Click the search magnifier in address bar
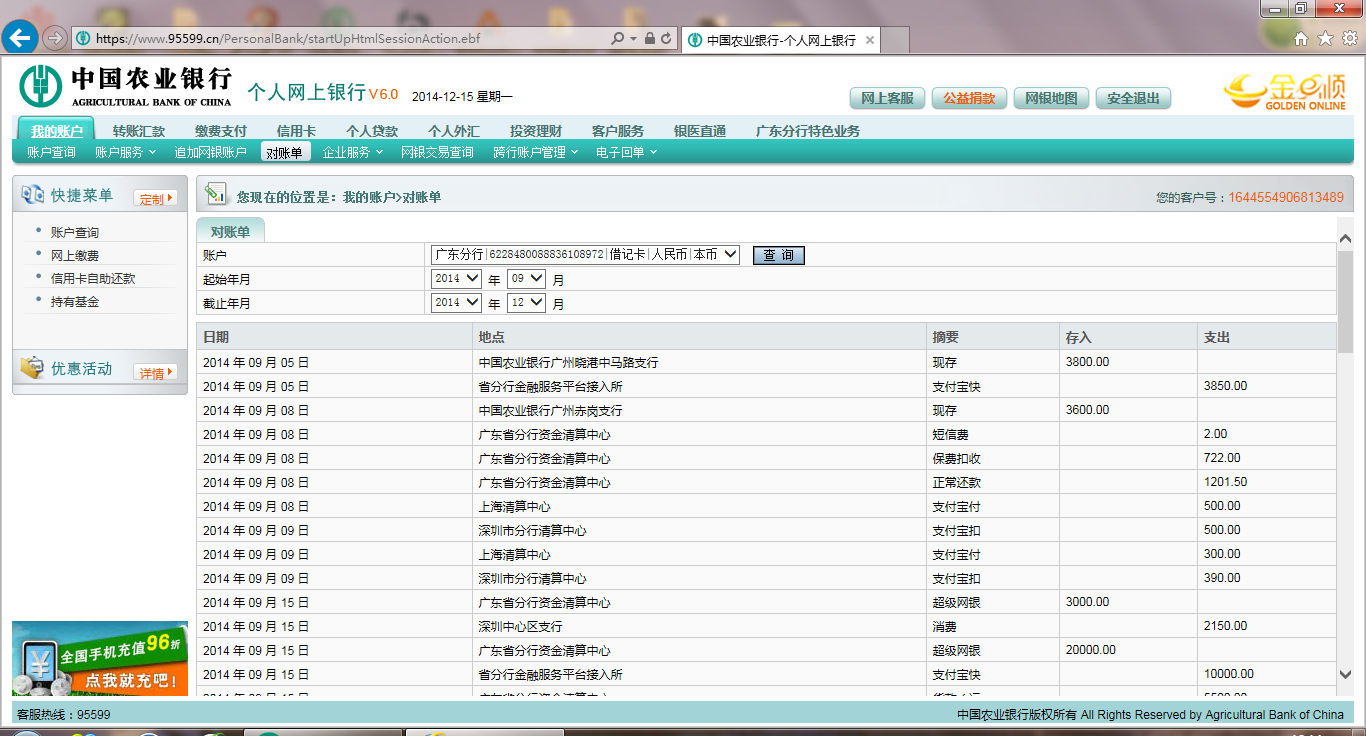Viewport: 1366px width, 736px height. pyautogui.click(x=618, y=39)
